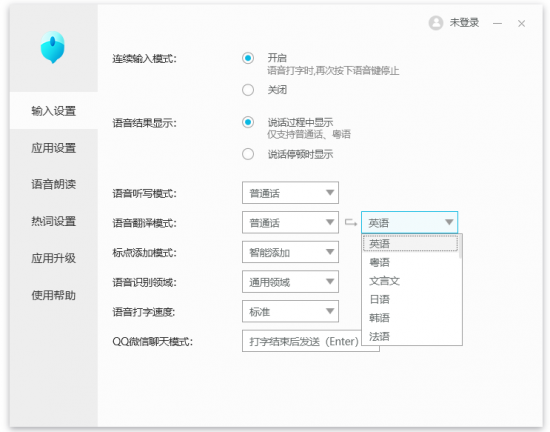550x432 pixels.
Task: Switch to the 应用设置 tab
Action: point(54,148)
